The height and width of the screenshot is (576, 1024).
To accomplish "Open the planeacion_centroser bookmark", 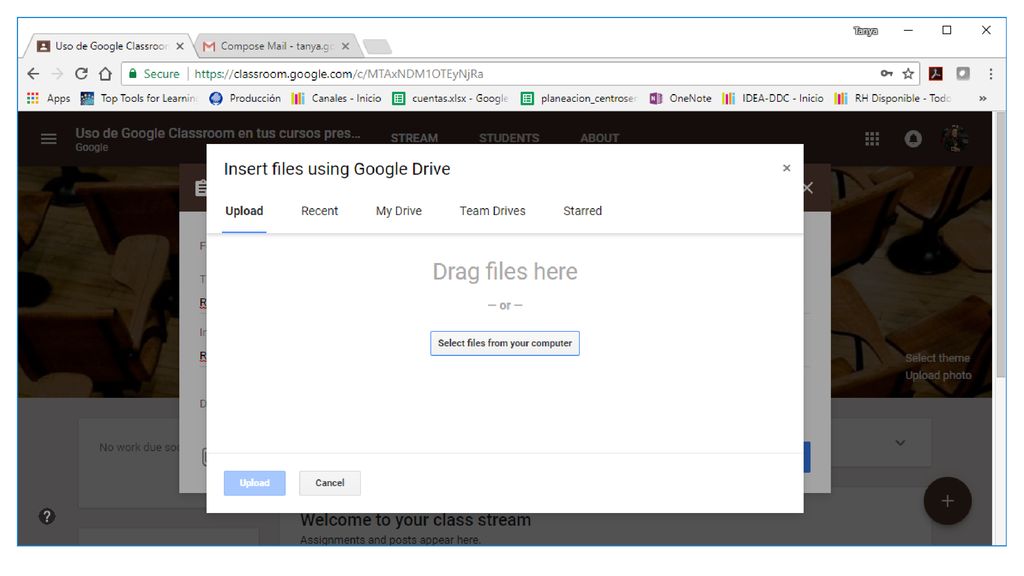I will (x=579, y=98).
